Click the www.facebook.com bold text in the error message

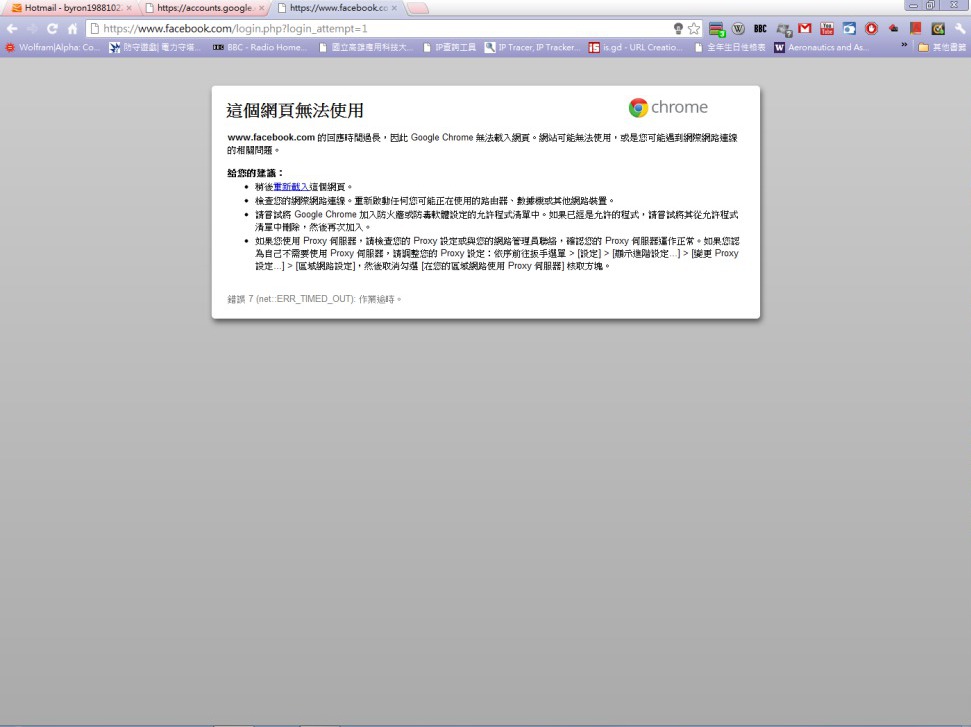pyautogui.click(x=271, y=137)
